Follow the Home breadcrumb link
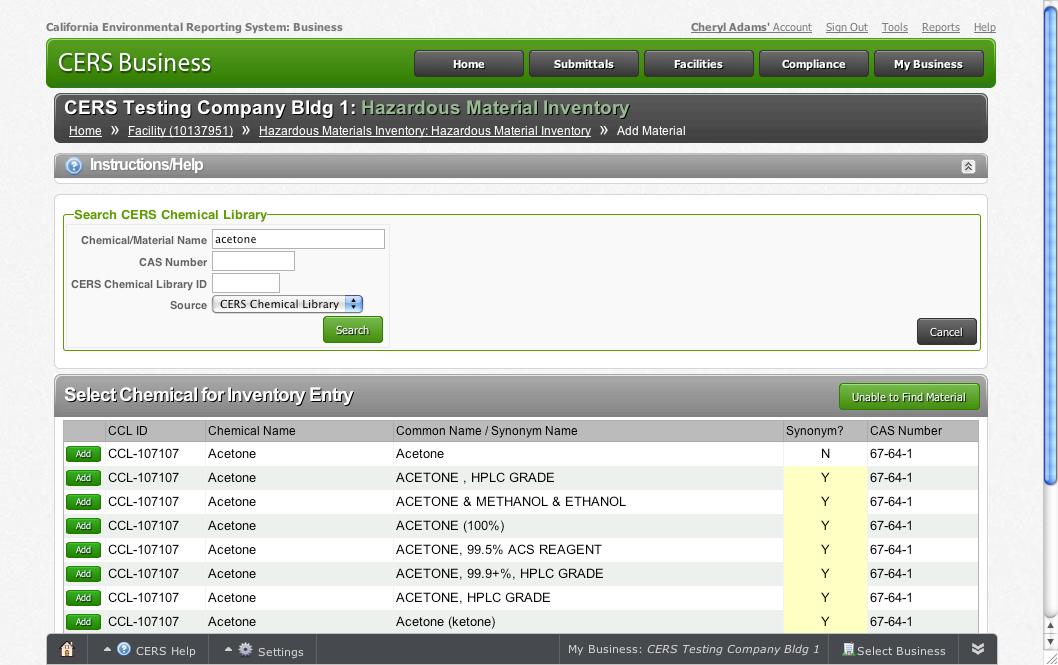 (x=85, y=131)
